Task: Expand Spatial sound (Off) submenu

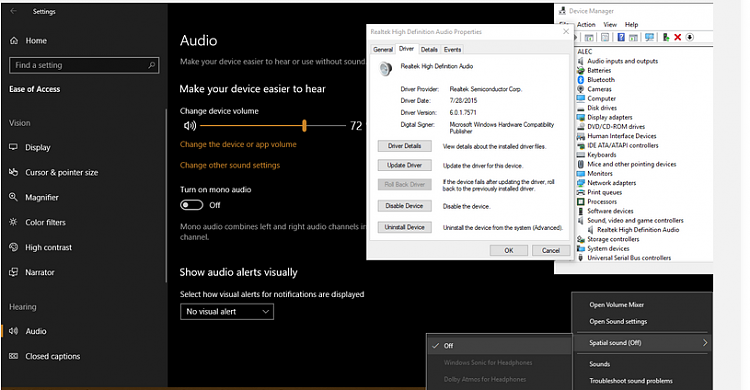Action: tap(642, 343)
